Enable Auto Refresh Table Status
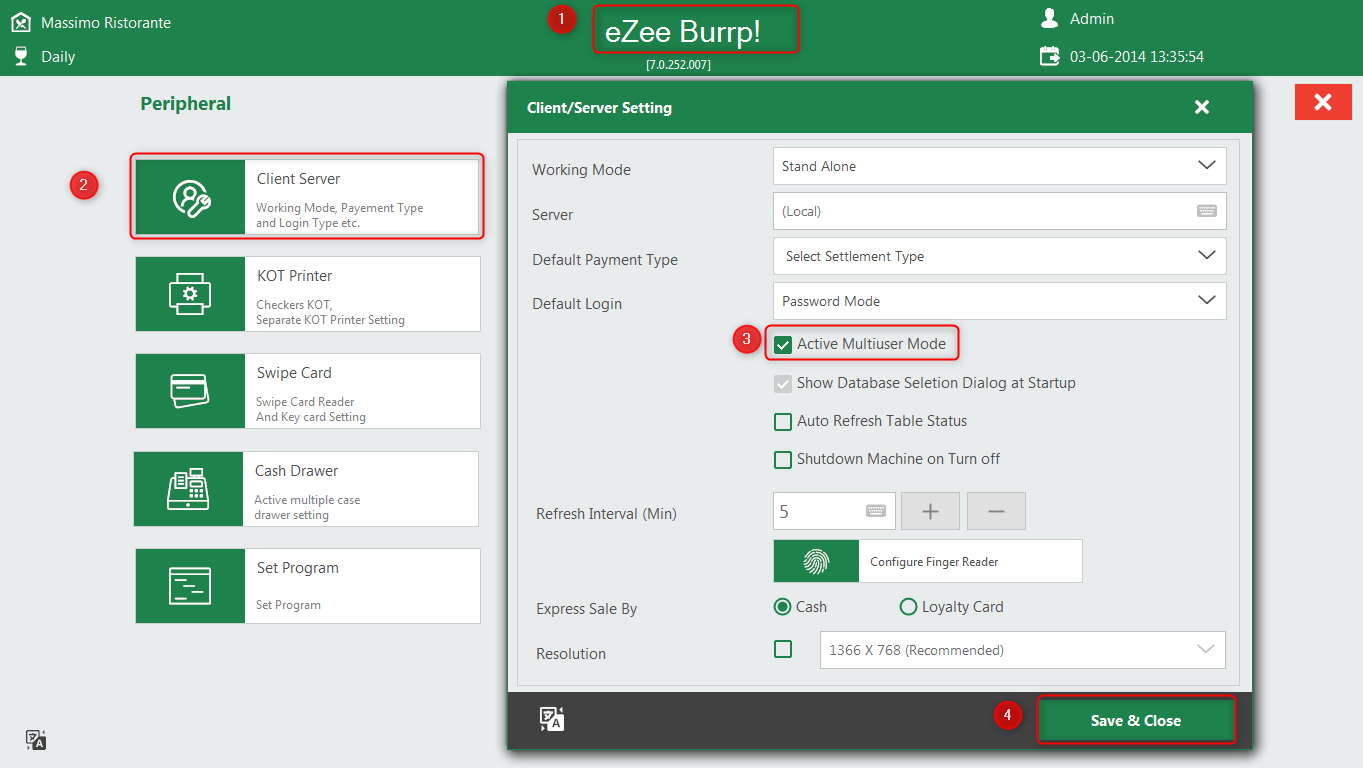This screenshot has width=1363, height=768. tap(783, 422)
